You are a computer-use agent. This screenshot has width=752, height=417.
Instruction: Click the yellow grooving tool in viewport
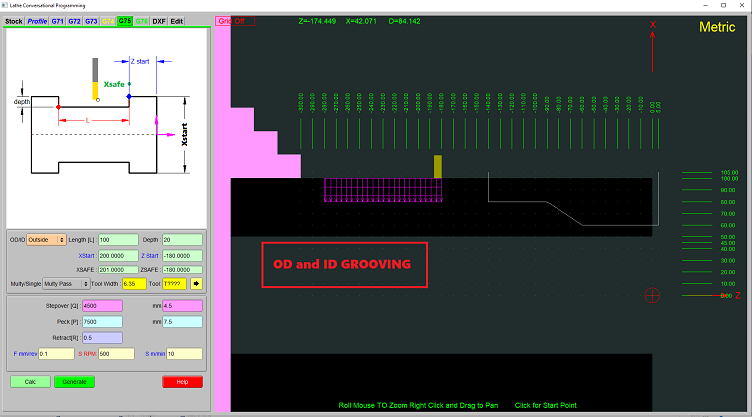437,166
